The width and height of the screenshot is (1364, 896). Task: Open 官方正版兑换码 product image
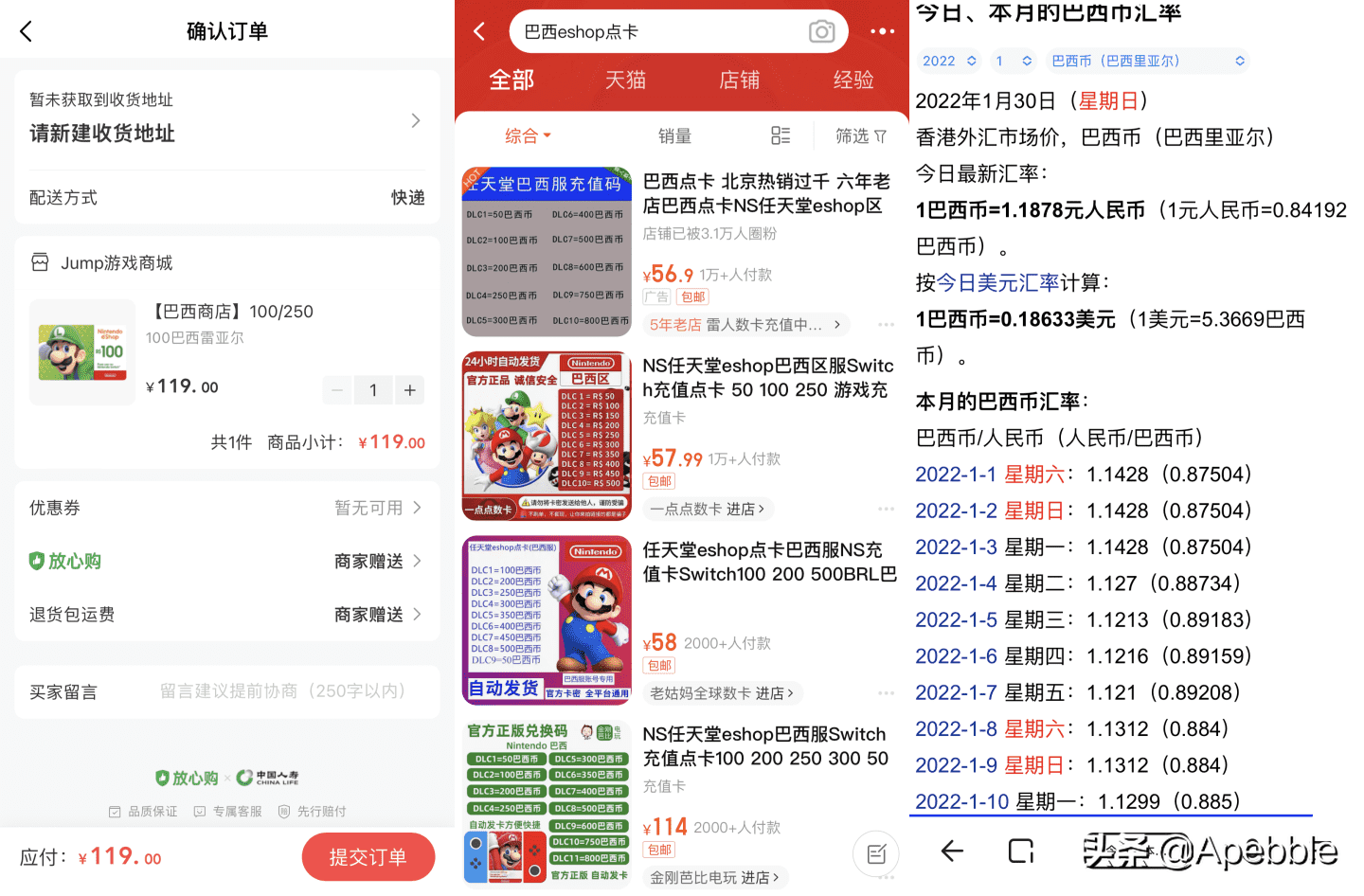(547, 803)
